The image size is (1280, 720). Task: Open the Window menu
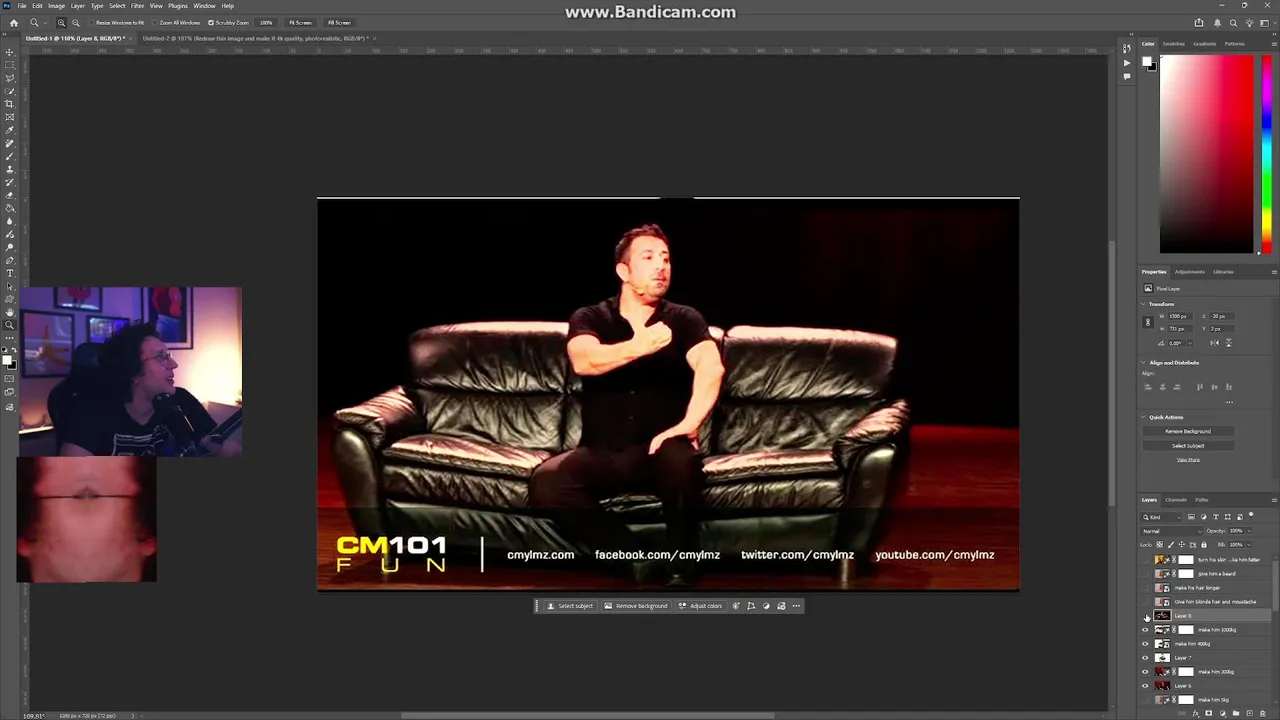pos(204,6)
